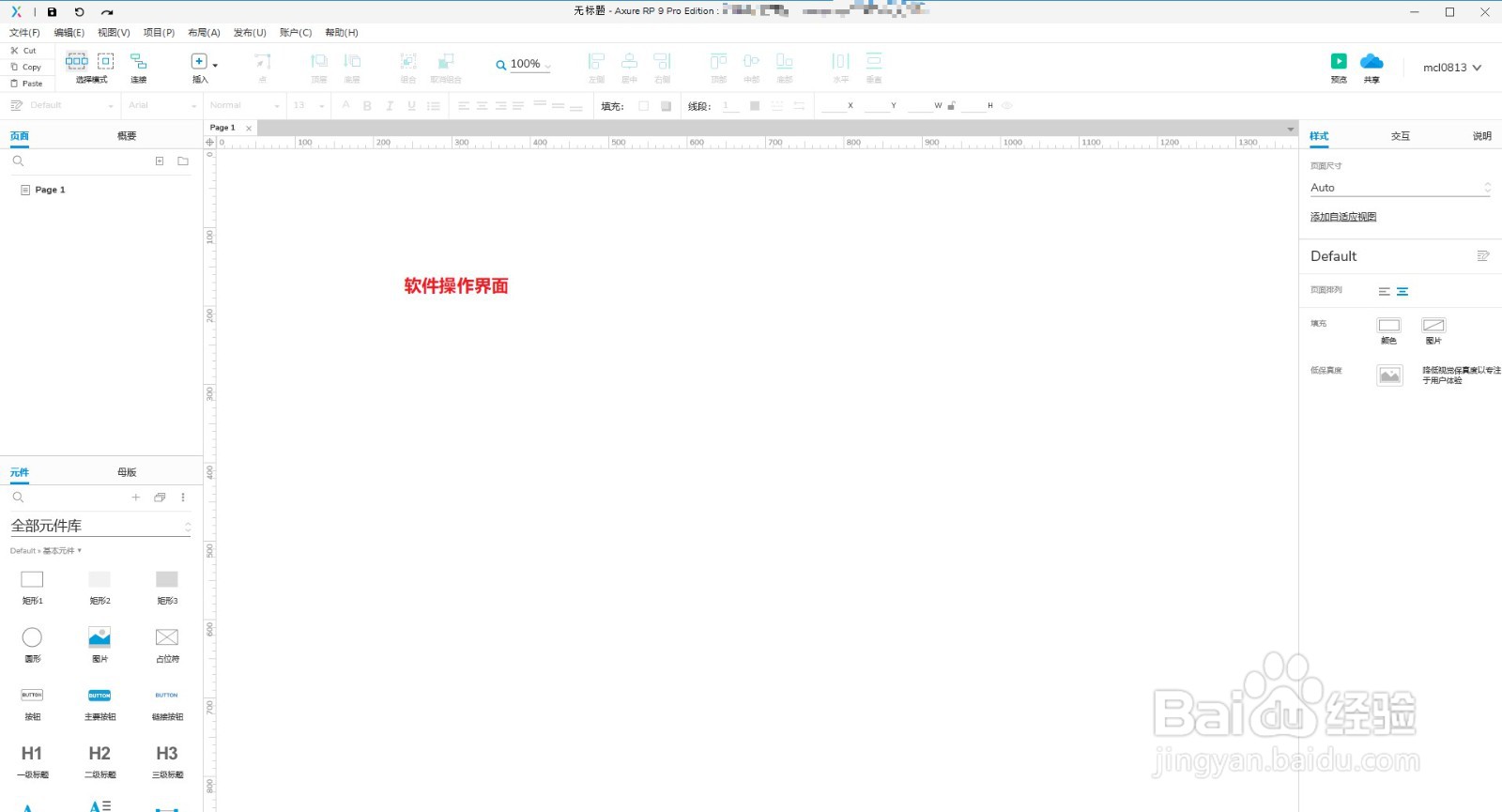Redo the last action
The image size is (1502, 812).
coord(107,12)
